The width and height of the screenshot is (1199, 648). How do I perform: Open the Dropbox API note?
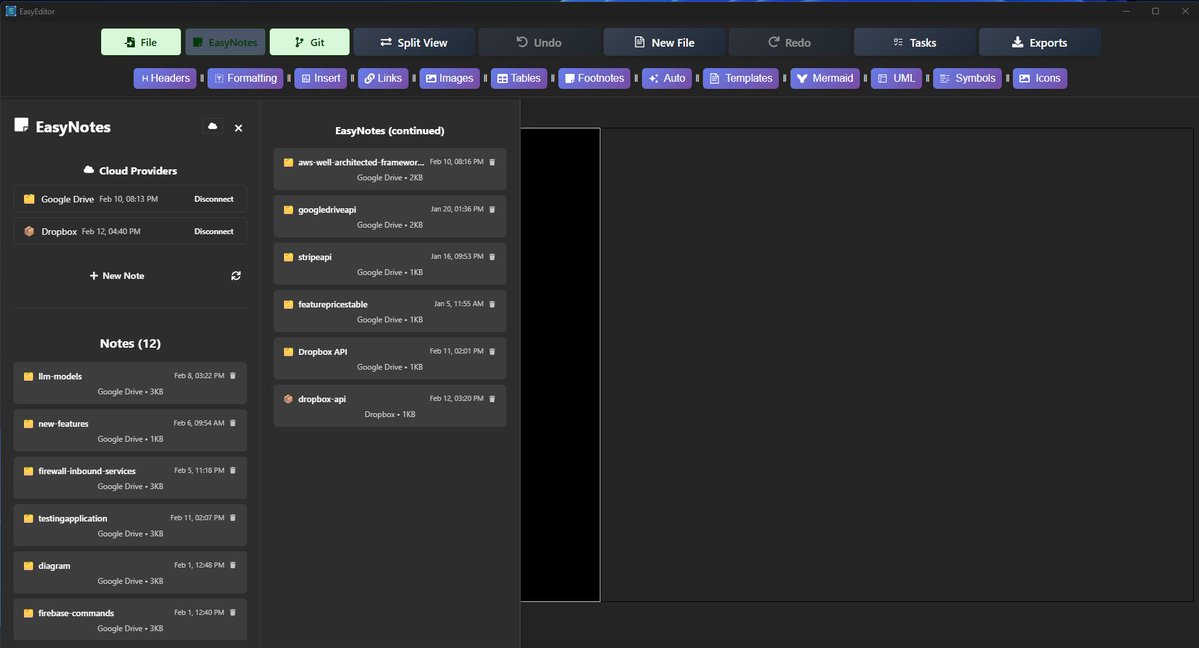pyautogui.click(x=390, y=359)
